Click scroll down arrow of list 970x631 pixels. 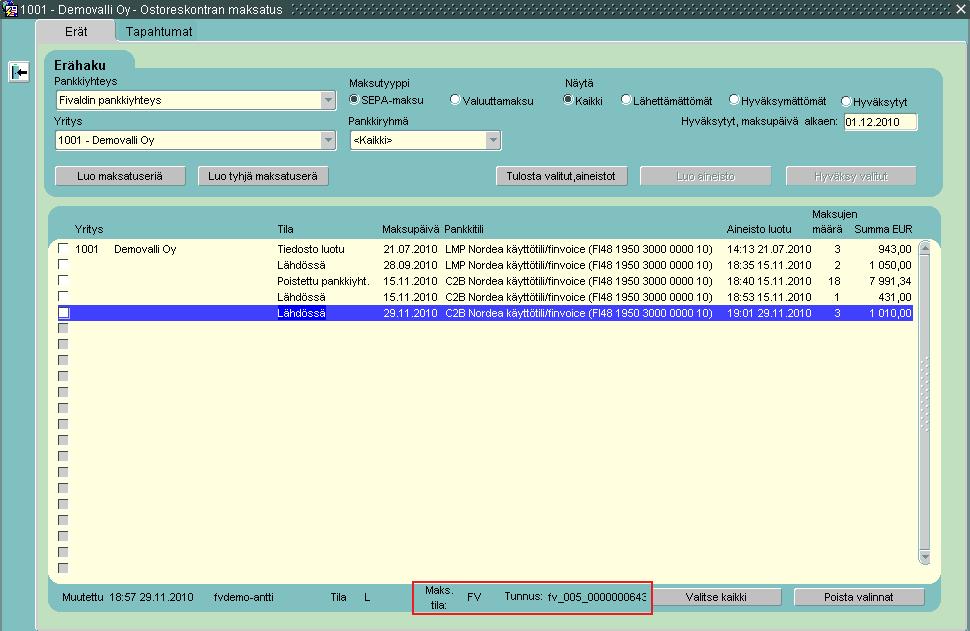925,557
